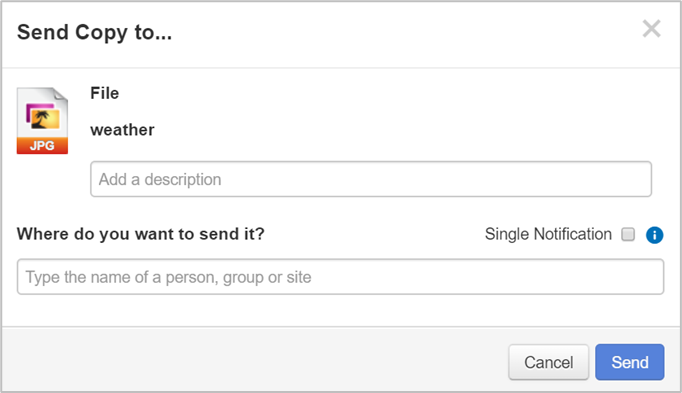Cancel sending the copy
The width and height of the screenshot is (682, 393).
tap(548, 362)
